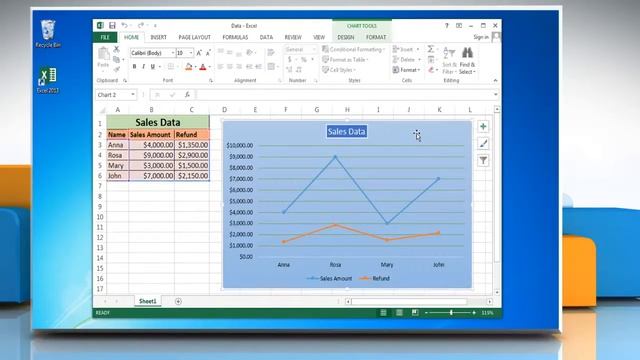Switch to the VIEW tab
This screenshot has width=640, height=360.
[x=319, y=37]
